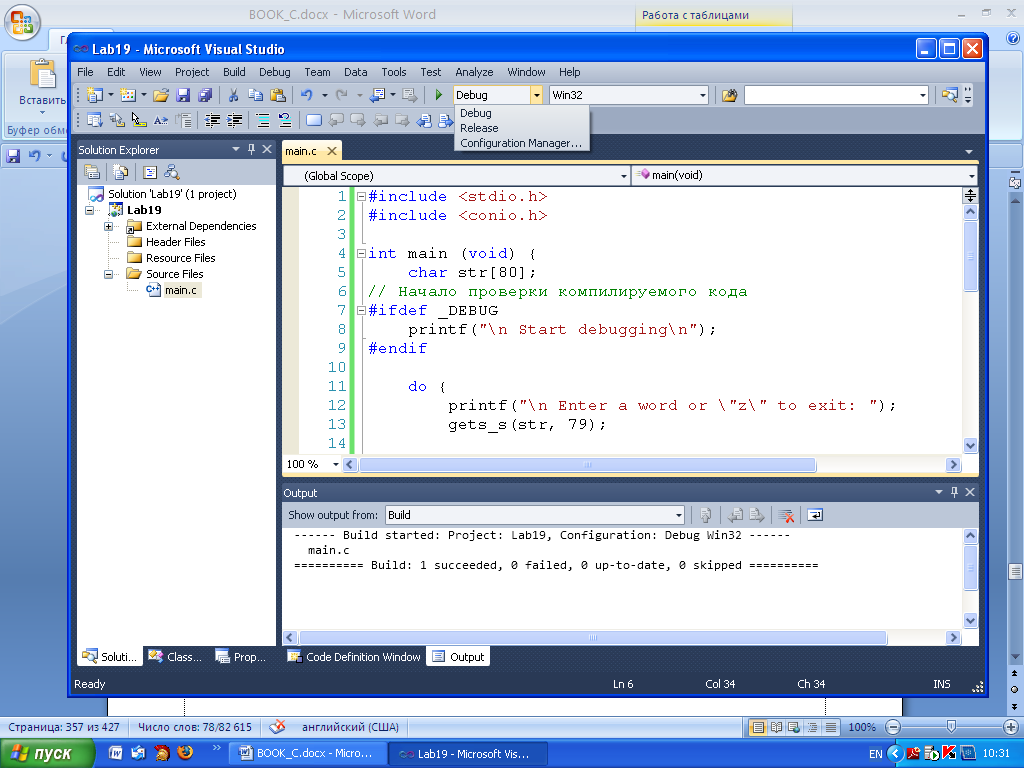Viewport: 1024px width, 768px height.
Task: Cut selection with the scissors icon
Action: pyautogui.click(x=233, y=95)
